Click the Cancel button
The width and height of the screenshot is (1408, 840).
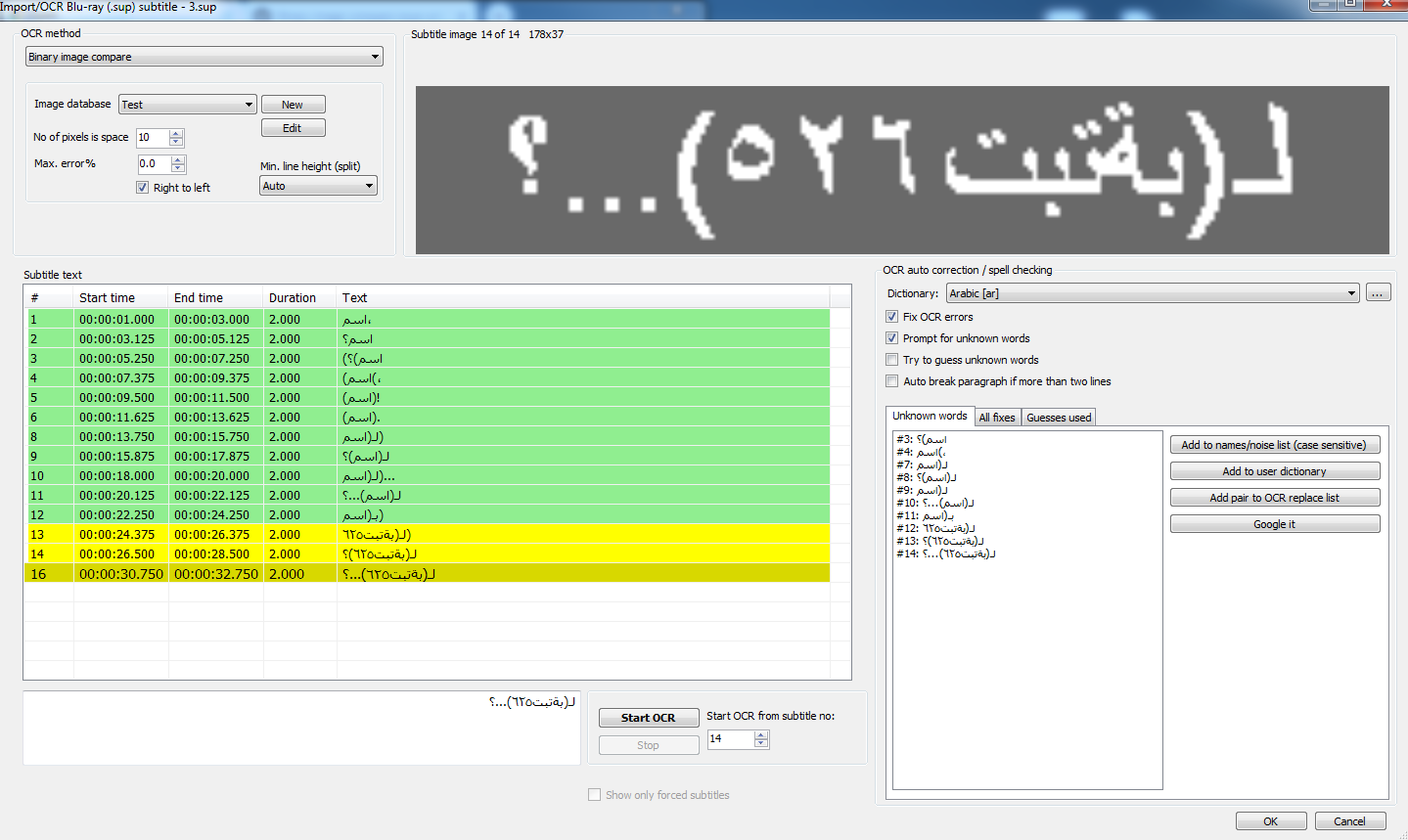1349,821
